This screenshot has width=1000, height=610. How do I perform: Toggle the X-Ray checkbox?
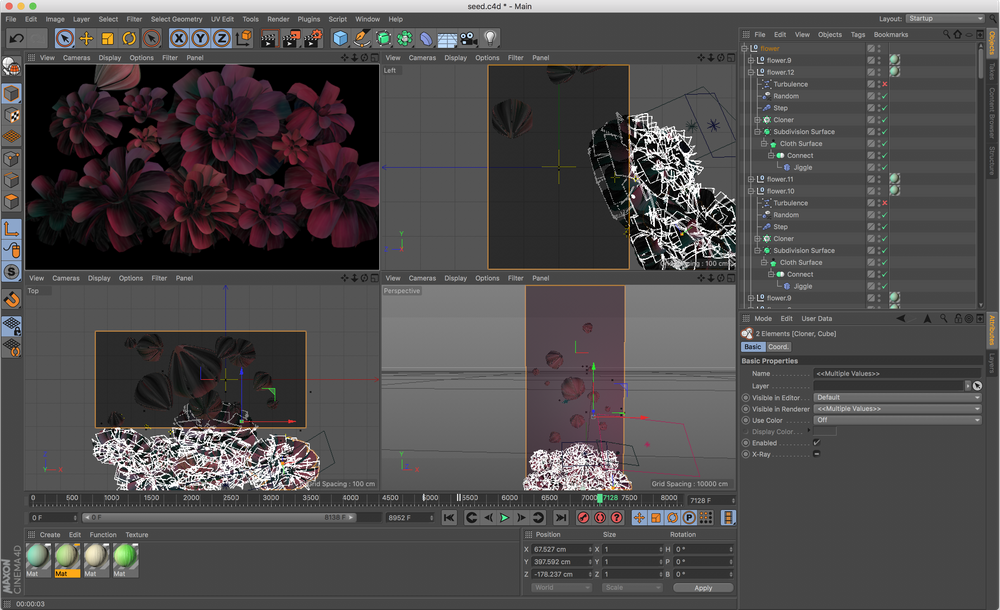(817, 454)
